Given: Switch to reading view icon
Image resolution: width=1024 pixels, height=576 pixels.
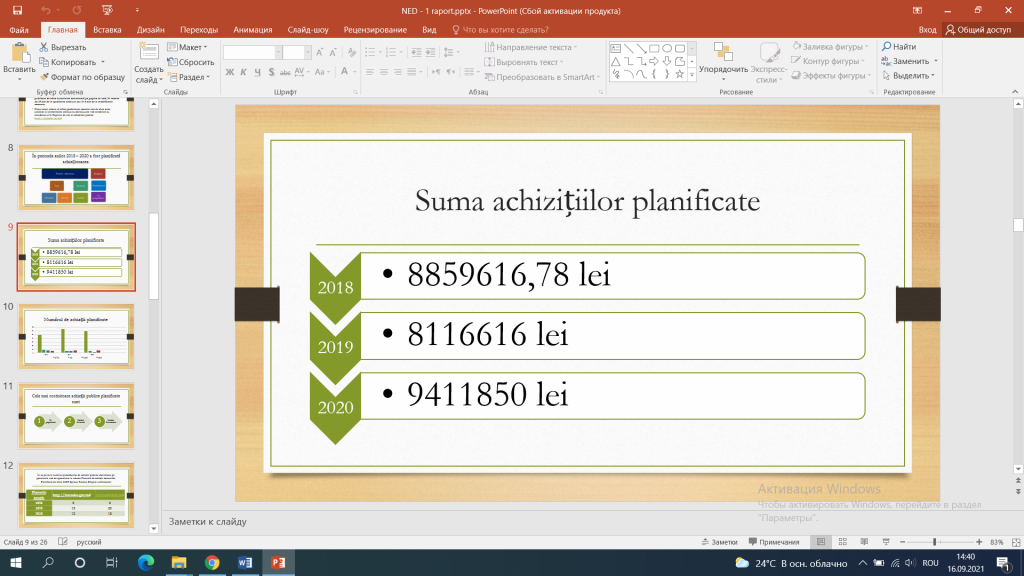Looking at the screenshot, I should pos(864,542).
